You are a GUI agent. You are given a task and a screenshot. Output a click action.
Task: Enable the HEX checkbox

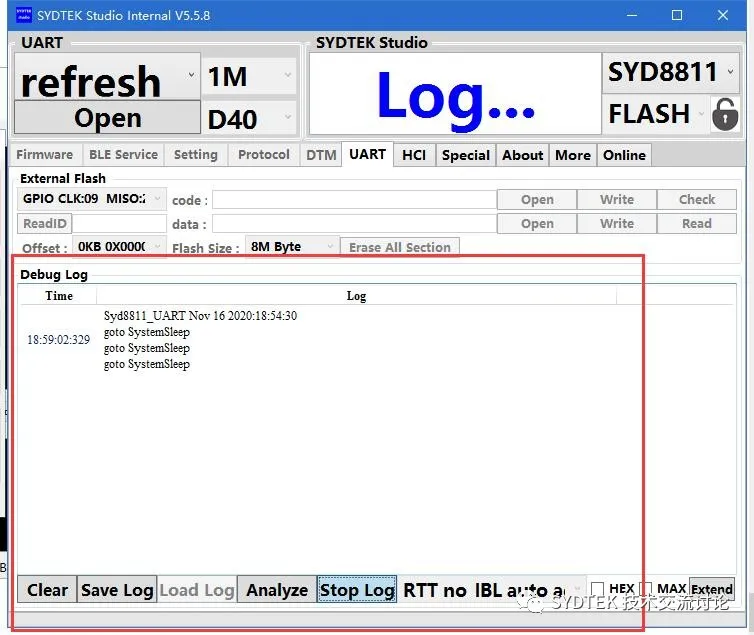point(597,588)
